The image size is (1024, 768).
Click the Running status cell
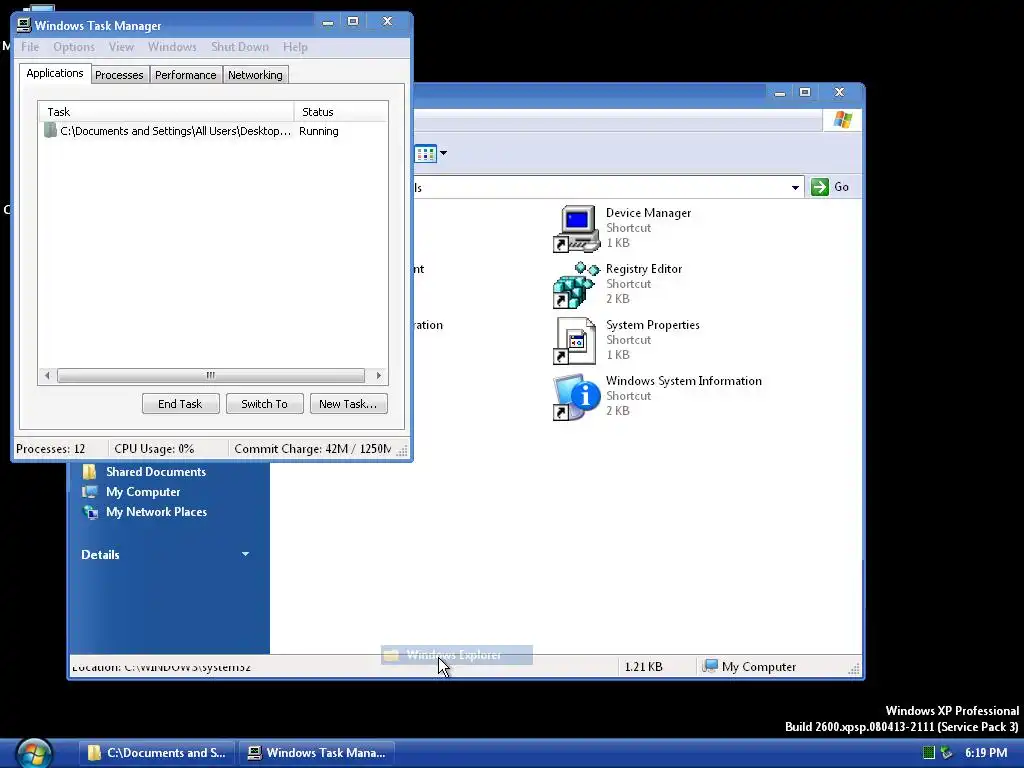pos(319,131)
